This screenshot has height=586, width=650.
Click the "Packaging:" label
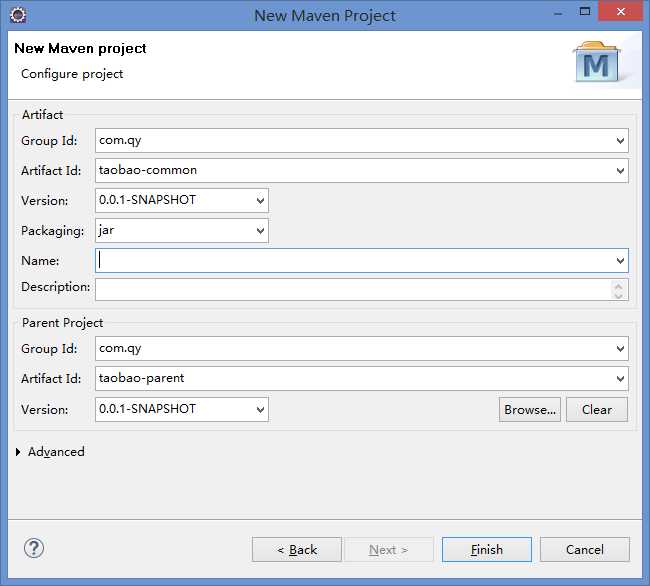pos(52,231)
